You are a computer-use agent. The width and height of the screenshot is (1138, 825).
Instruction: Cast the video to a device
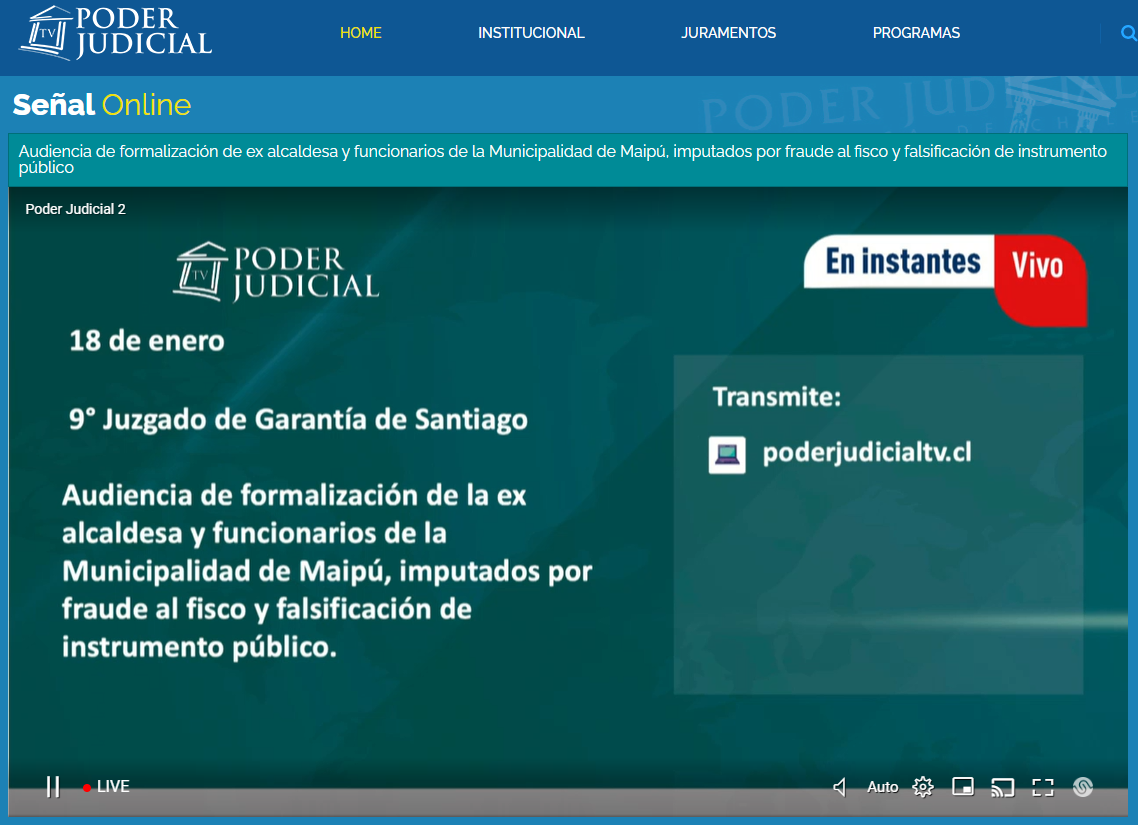[x=1002, y=787]
